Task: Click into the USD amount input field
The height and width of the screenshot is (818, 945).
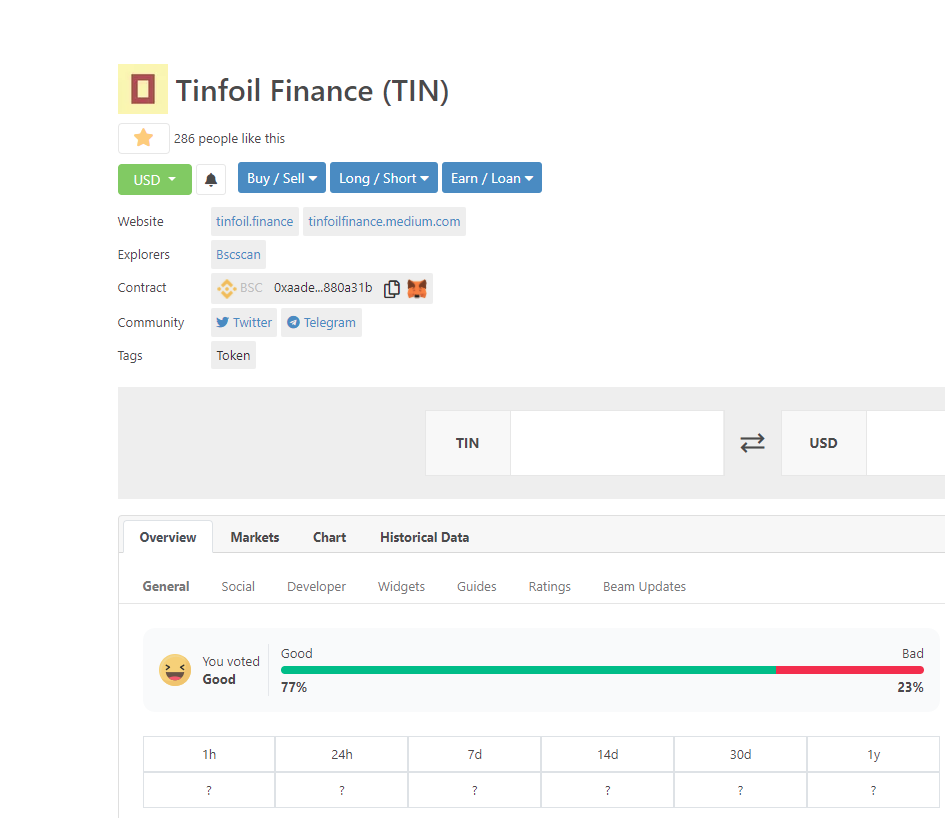Action: tap(906, 443)
